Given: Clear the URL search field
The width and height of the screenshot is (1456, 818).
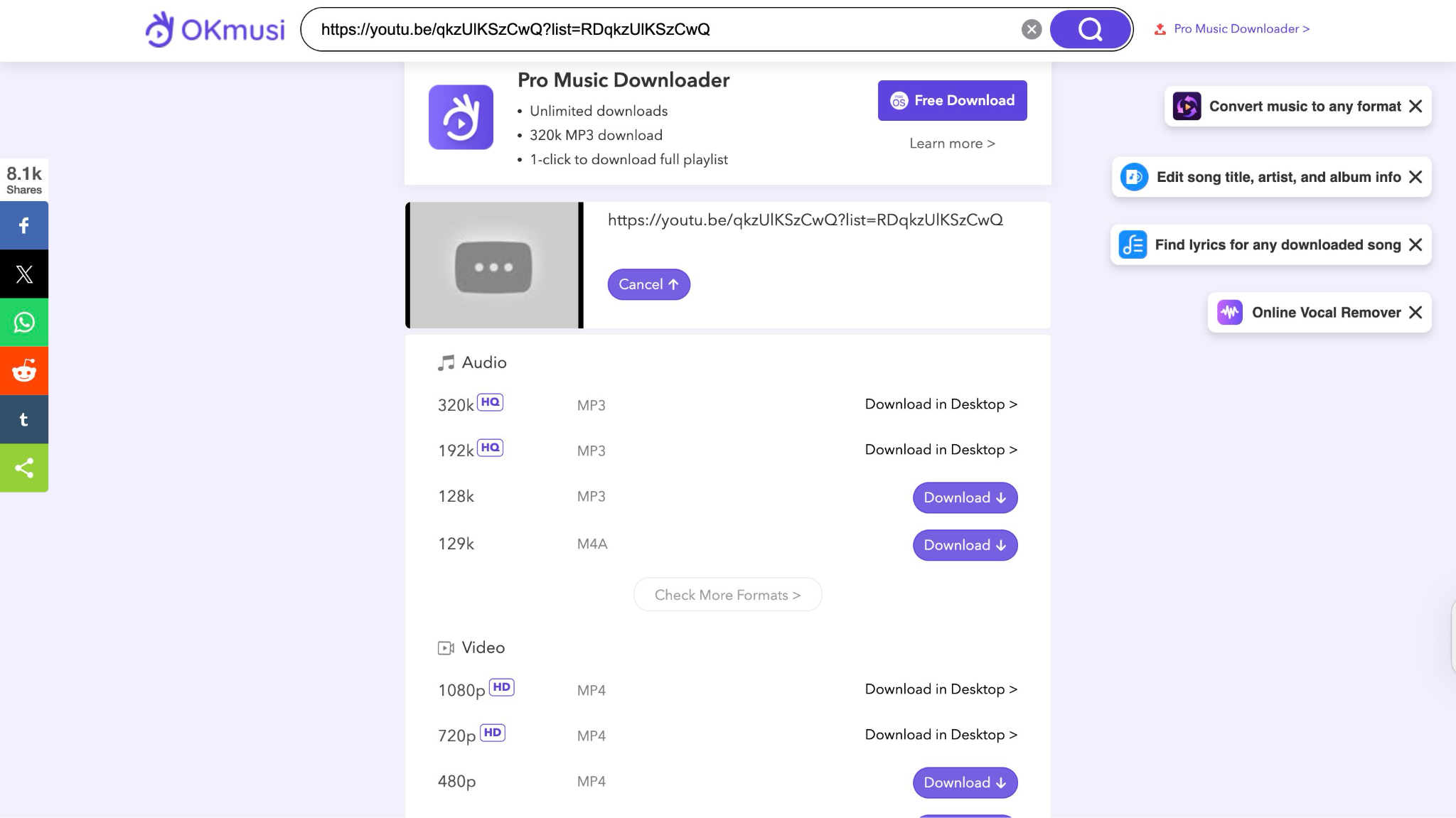Looking at the screenshot, I should (x=1032, y=29).
